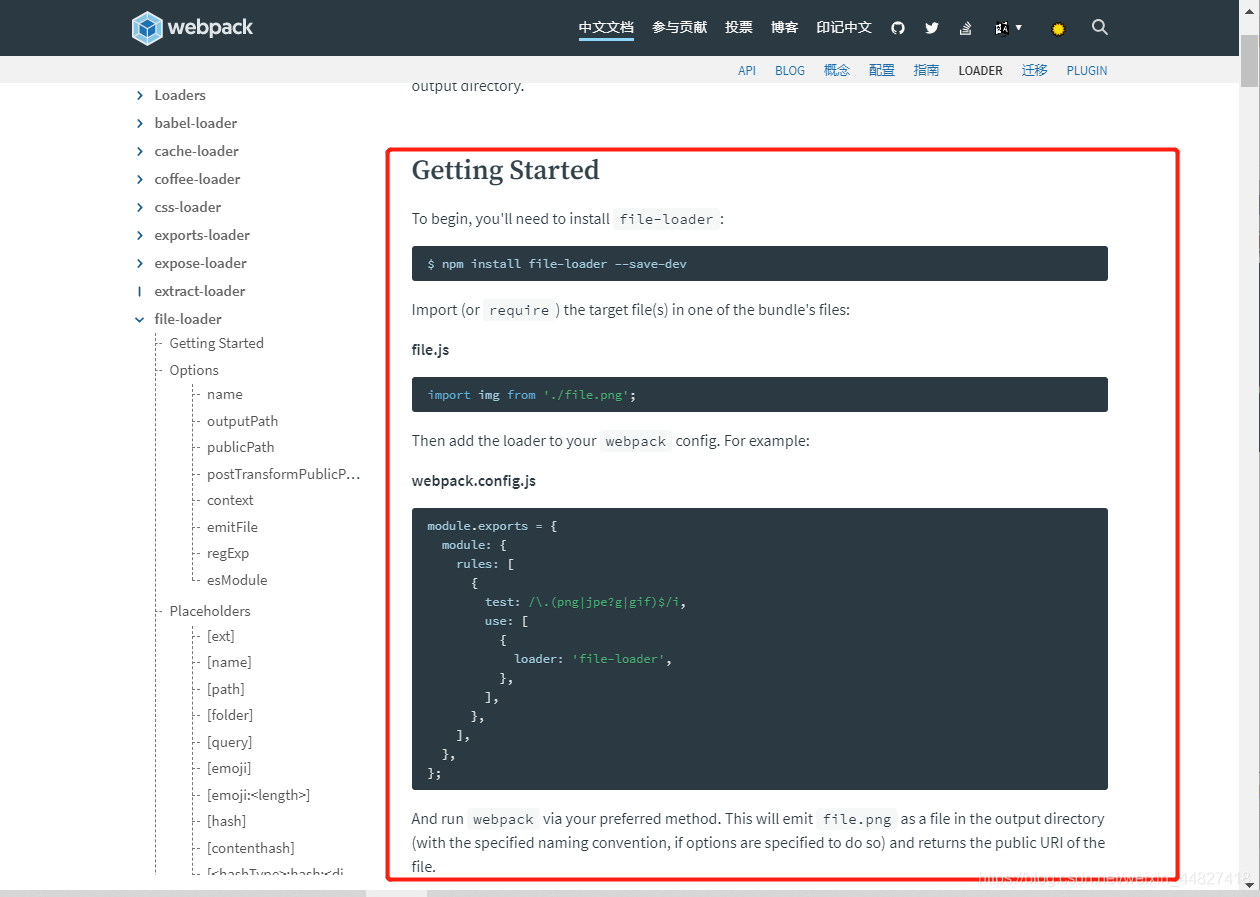Jump to name option in sidebar
The height and width of the screenshot is (897, 1260).
point(225,394)
